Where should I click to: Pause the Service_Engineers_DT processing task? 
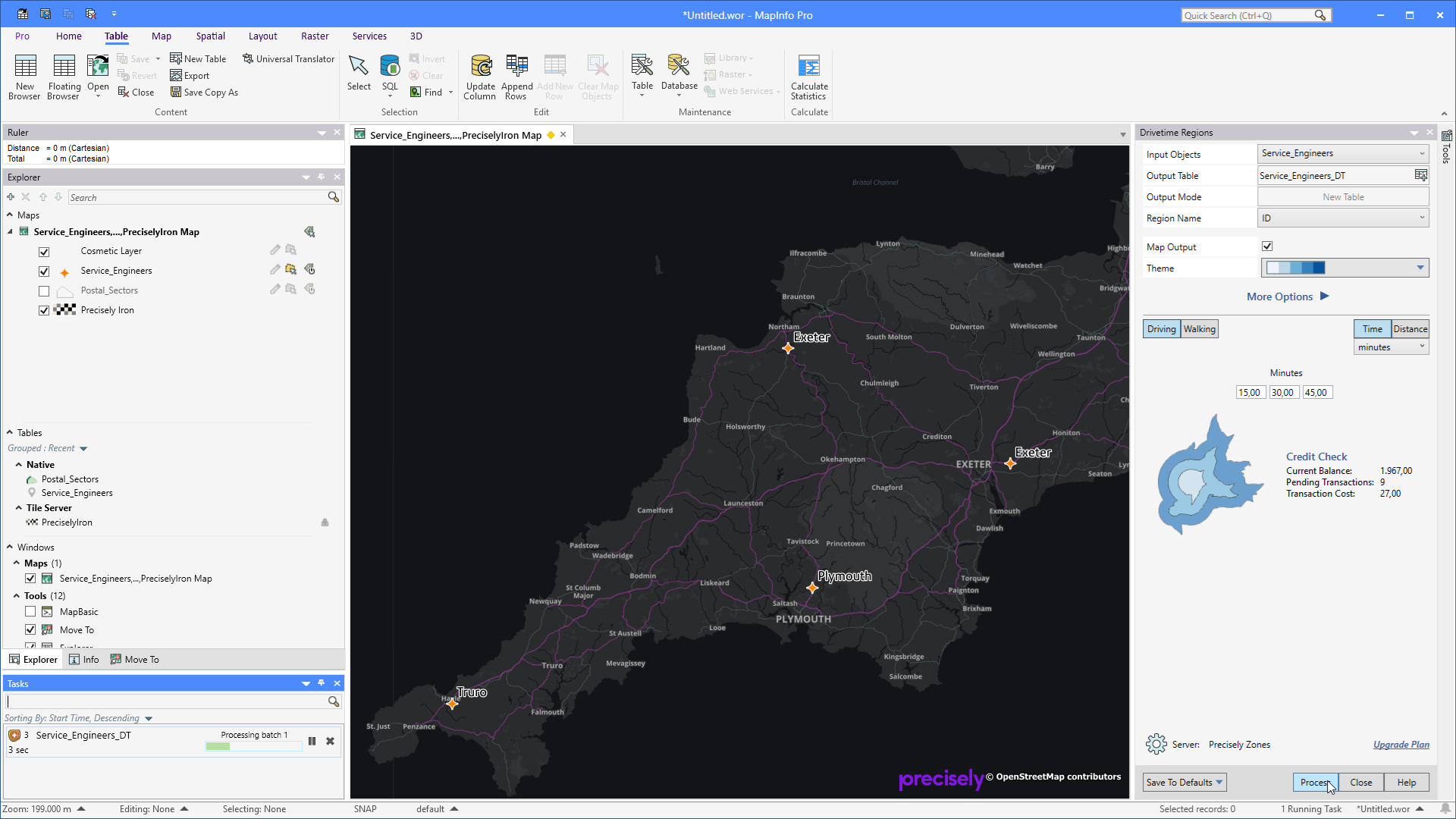[312, 741]
